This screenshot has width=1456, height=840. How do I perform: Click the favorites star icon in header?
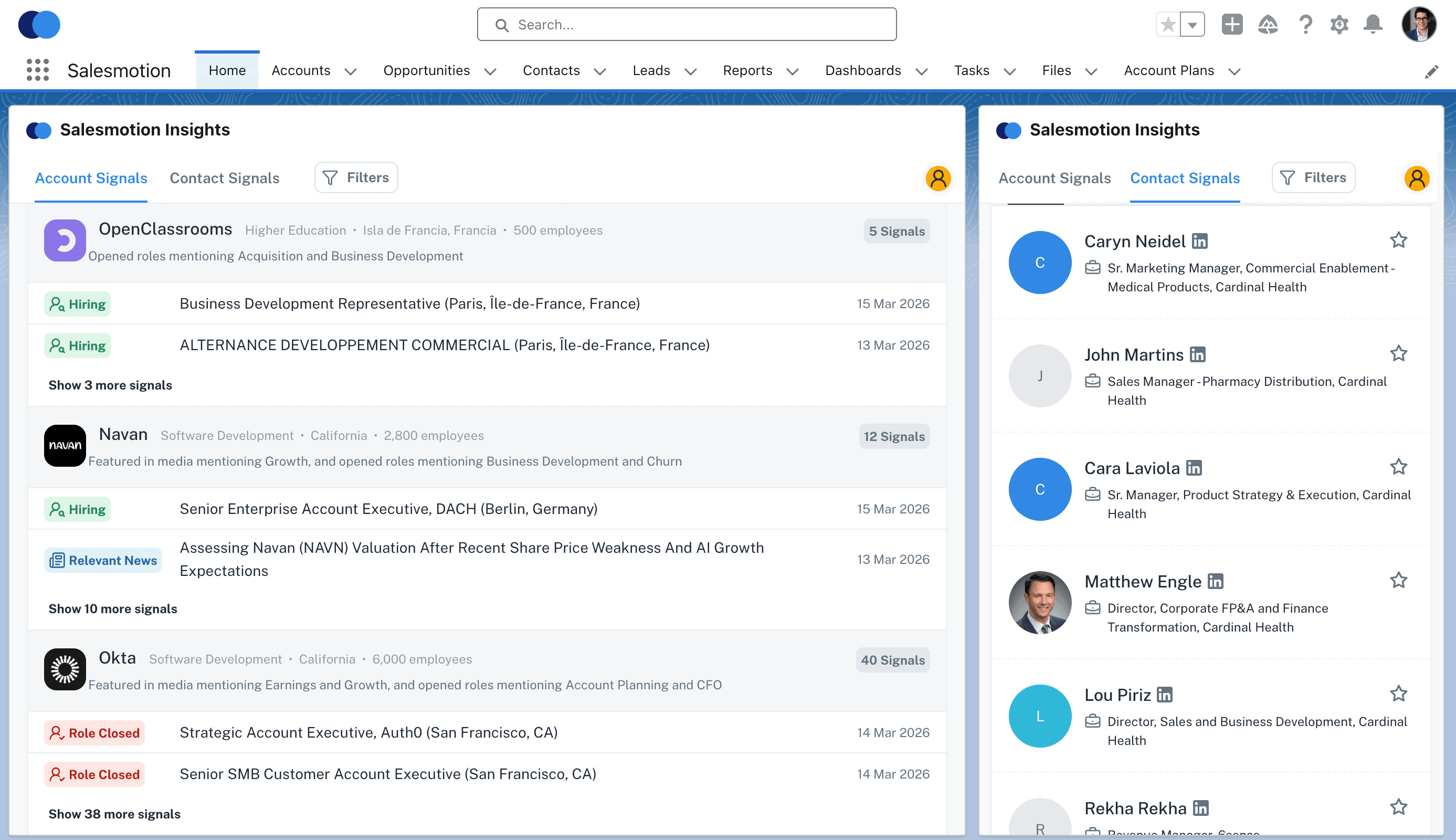tap(1168, 25)
